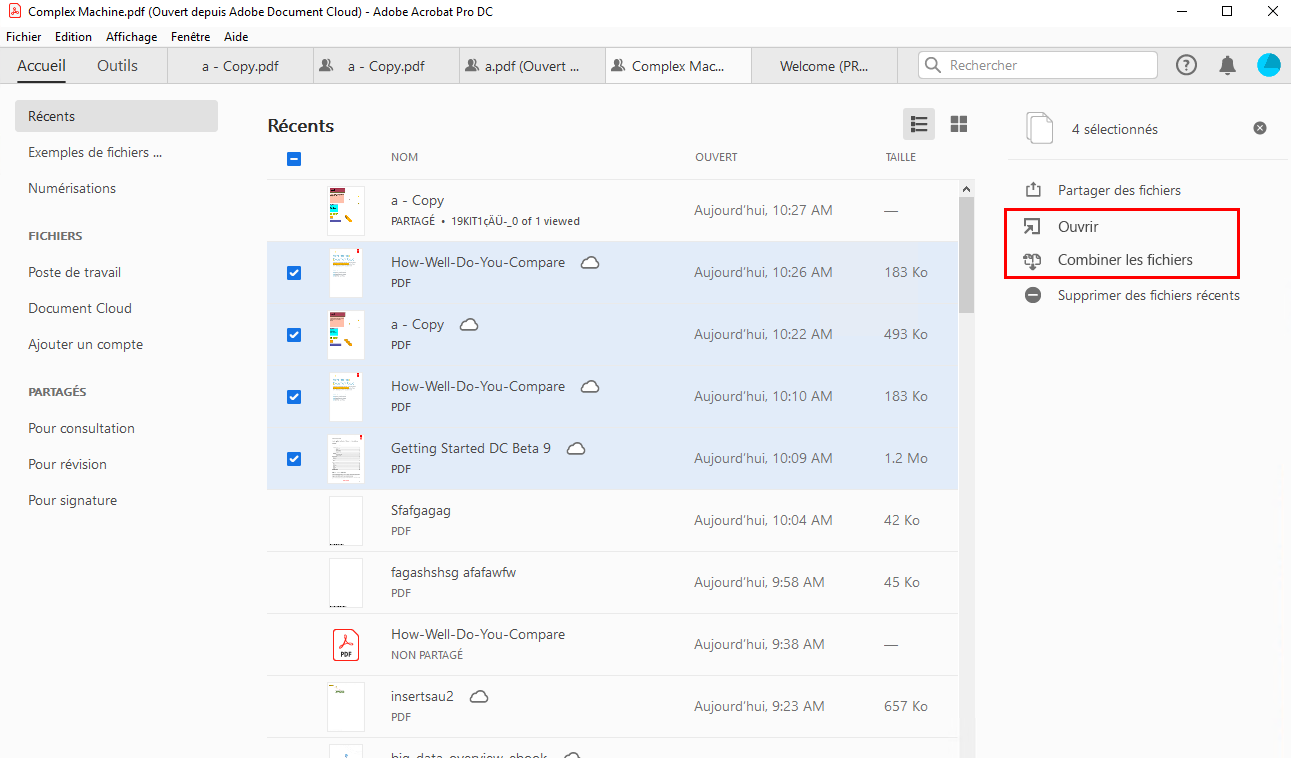Open Pour consultation under Partagés
This screenshot has height=758, width=1291.
point(81,428)
